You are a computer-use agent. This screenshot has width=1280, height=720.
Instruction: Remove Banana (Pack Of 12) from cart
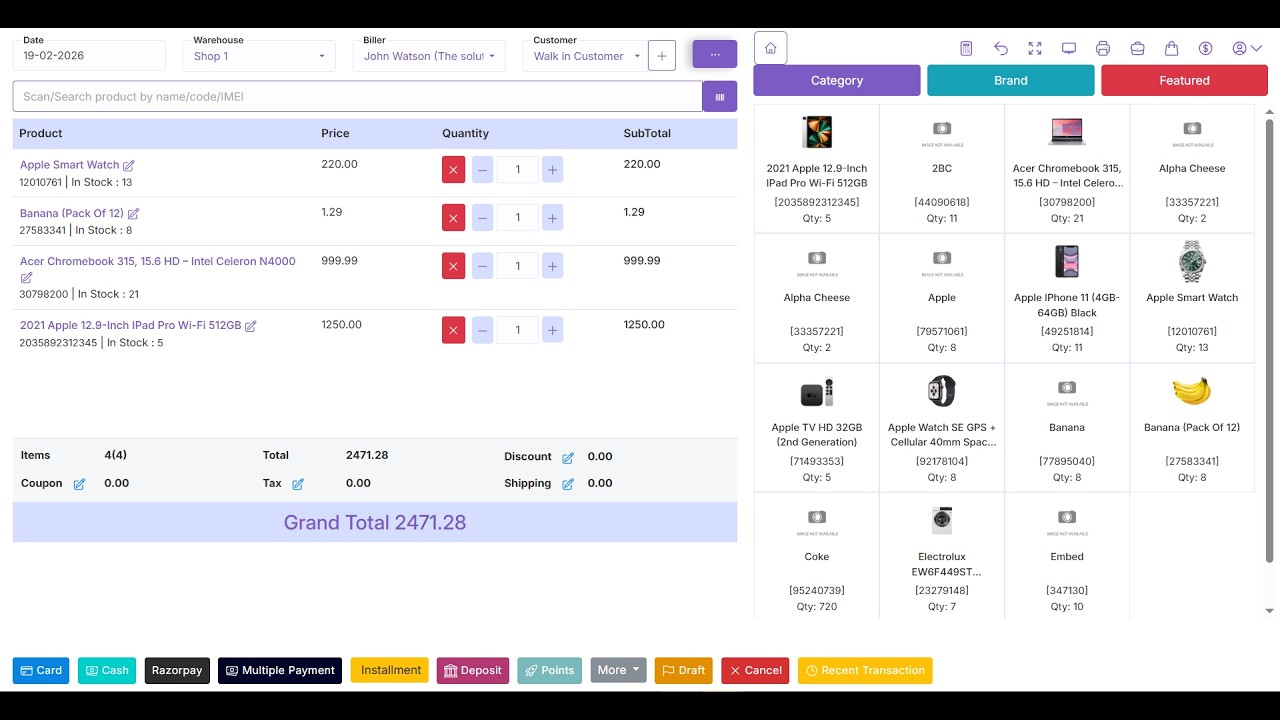[453, 218]
